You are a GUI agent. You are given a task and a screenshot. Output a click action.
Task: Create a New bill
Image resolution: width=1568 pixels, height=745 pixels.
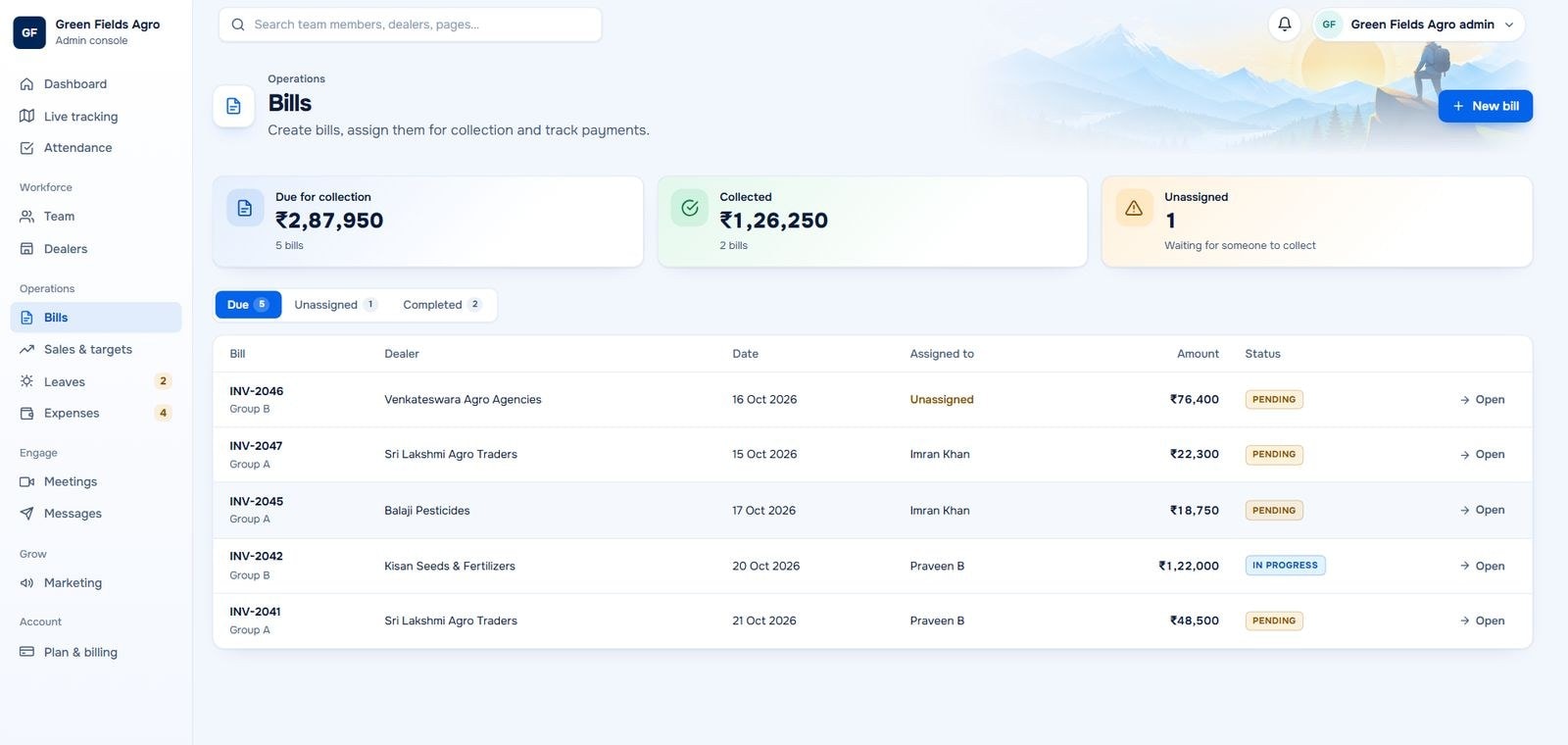pos(1485,106)
